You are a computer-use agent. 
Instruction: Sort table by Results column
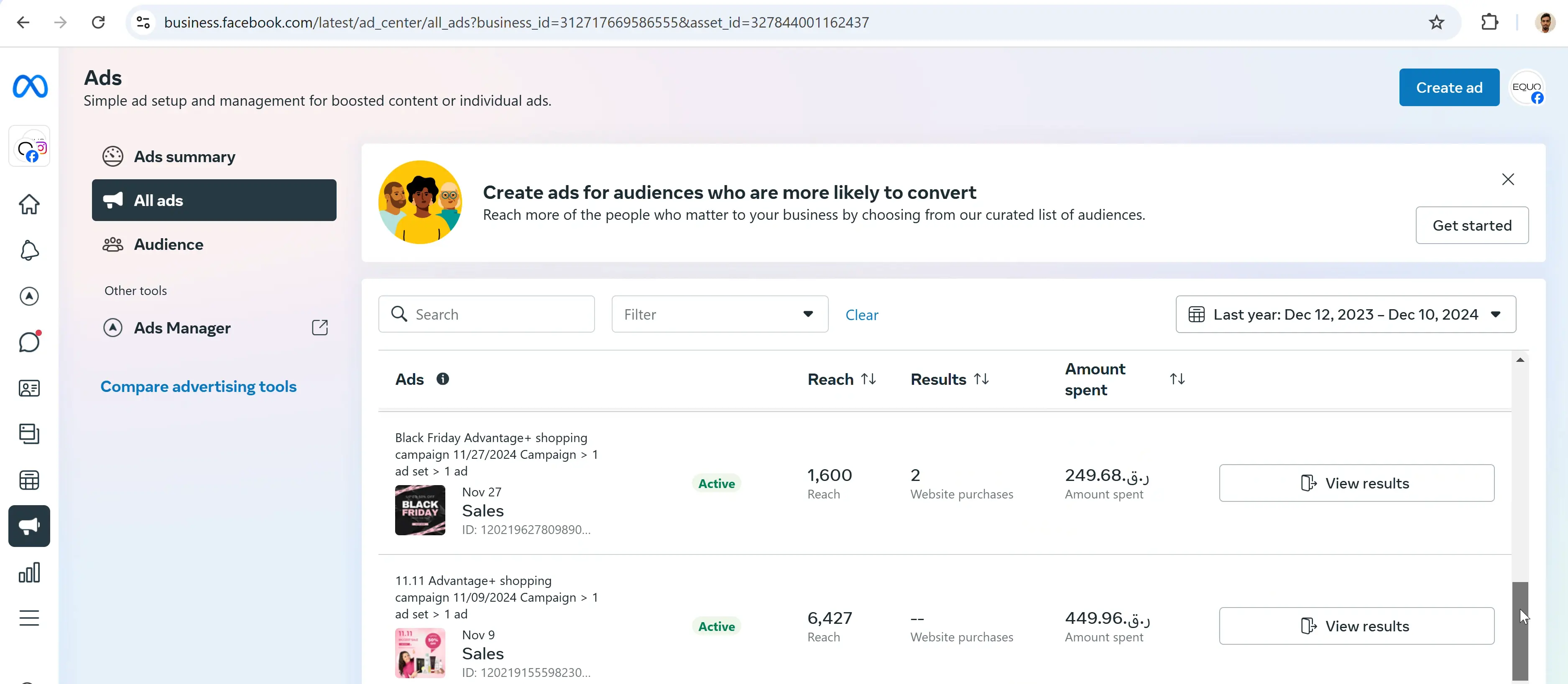tap(981, 379)
